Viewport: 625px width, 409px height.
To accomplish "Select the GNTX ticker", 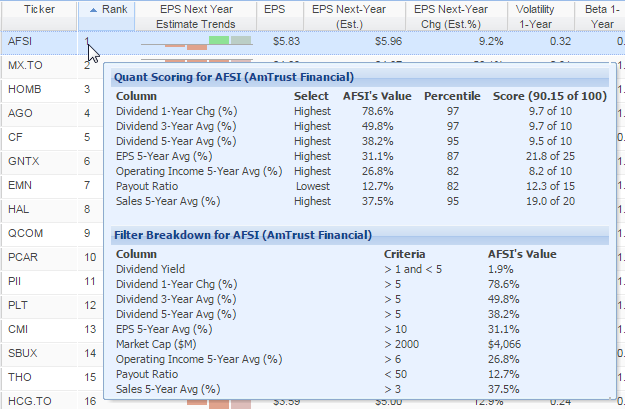I will [24, 161].
